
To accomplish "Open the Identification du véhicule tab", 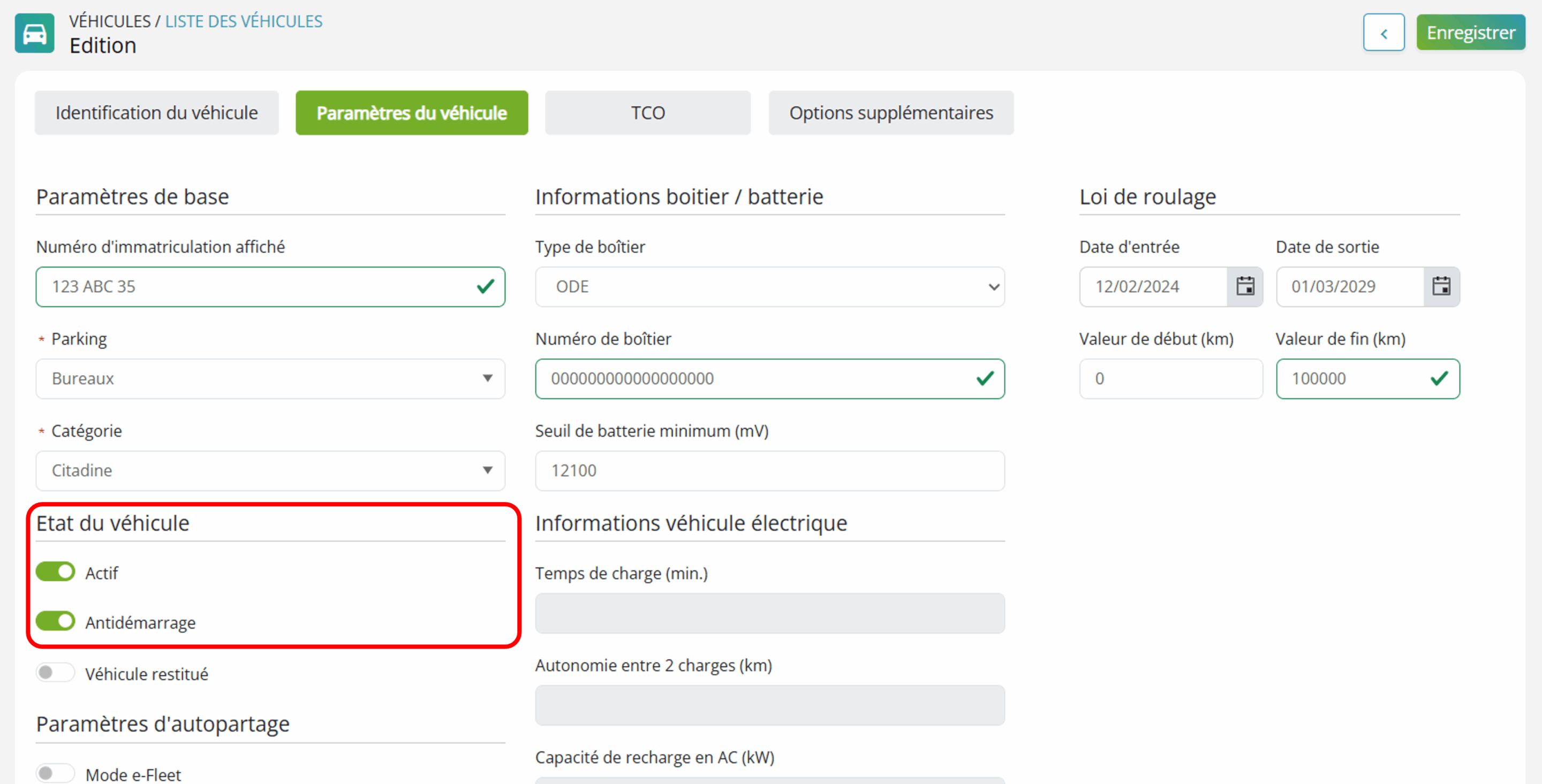I will pyautogui.click(x=157, y=113).
